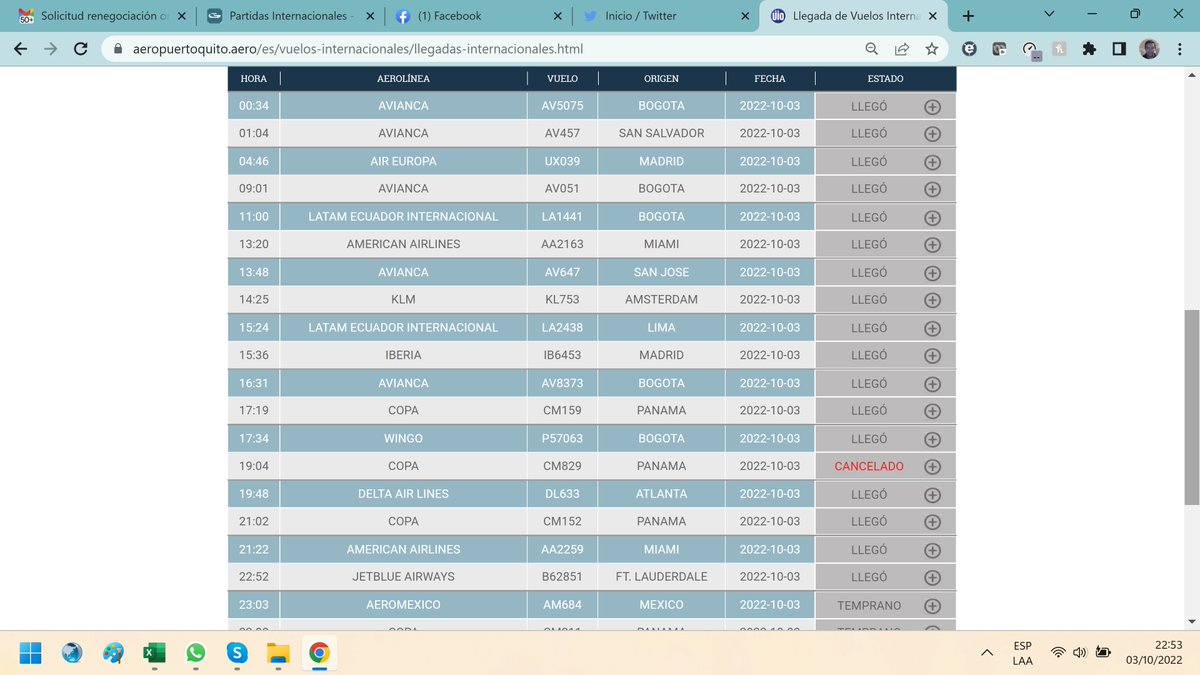1200x675 pixels.
Task: Open plus icon for Delta flight DL633
Action: point(932,495)
